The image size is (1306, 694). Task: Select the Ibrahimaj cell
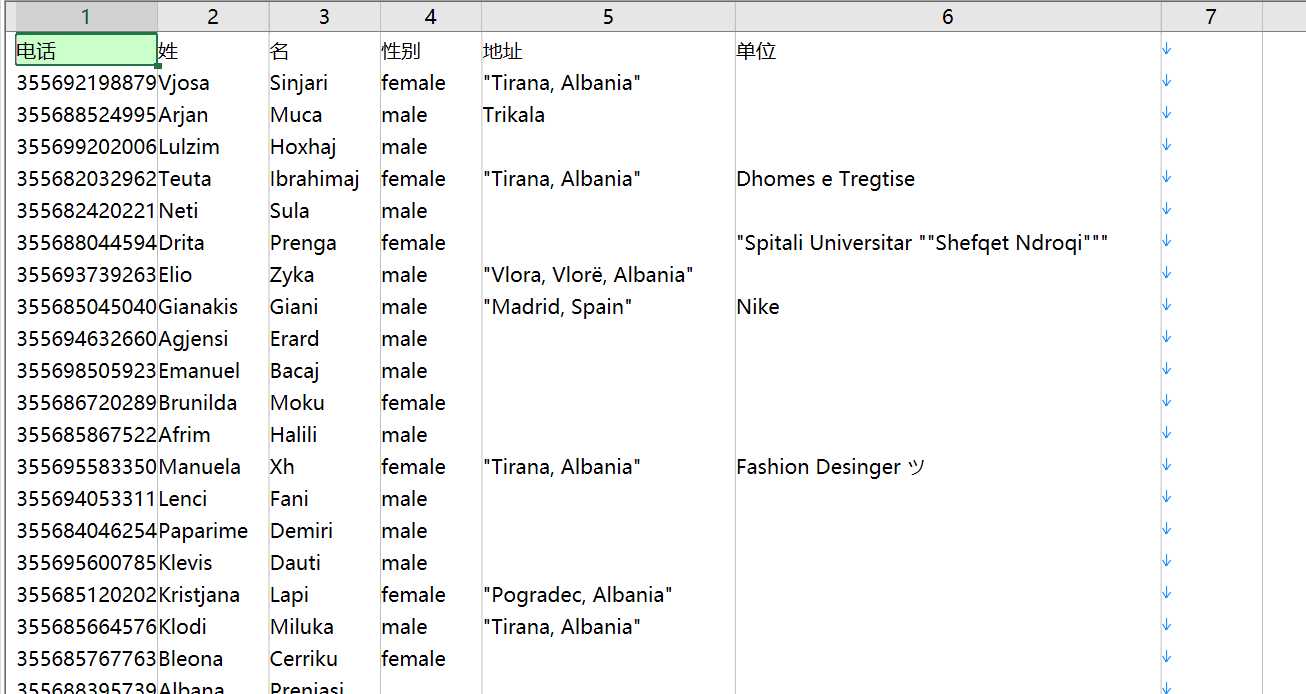[x=325, y=179]
